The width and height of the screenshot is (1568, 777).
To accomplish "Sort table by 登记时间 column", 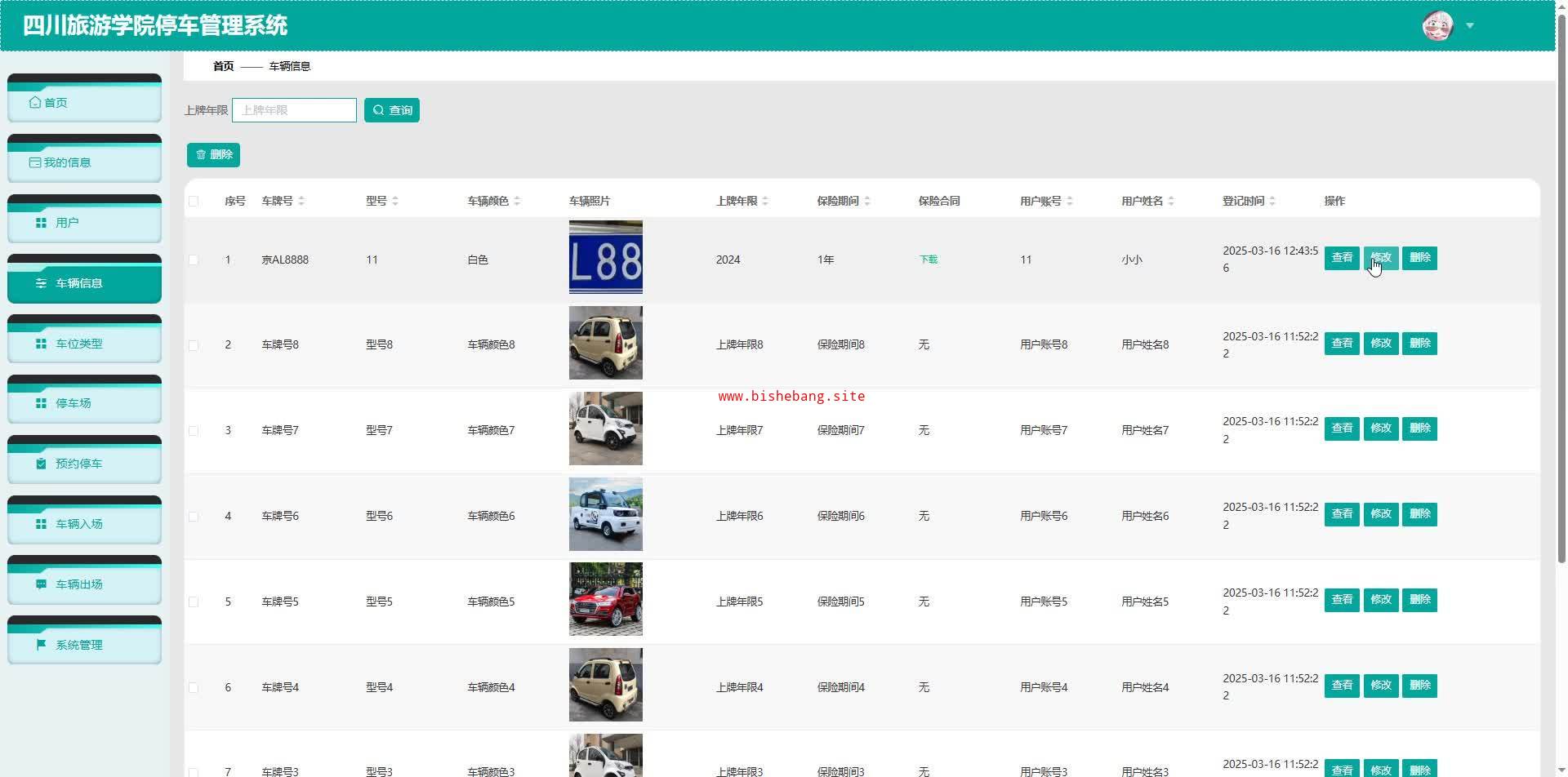I will pyautogui.click(x=1272, y=201).
